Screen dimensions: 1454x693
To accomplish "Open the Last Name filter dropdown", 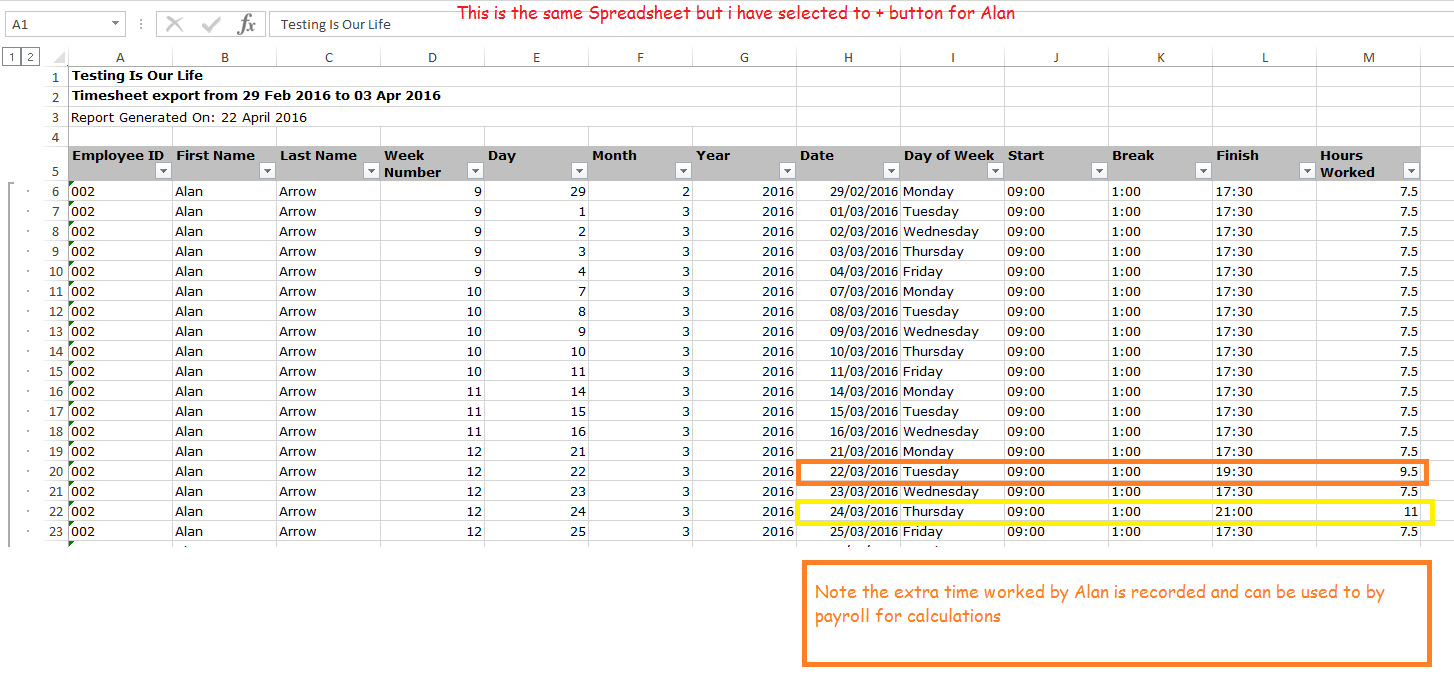I will (371, 171).
